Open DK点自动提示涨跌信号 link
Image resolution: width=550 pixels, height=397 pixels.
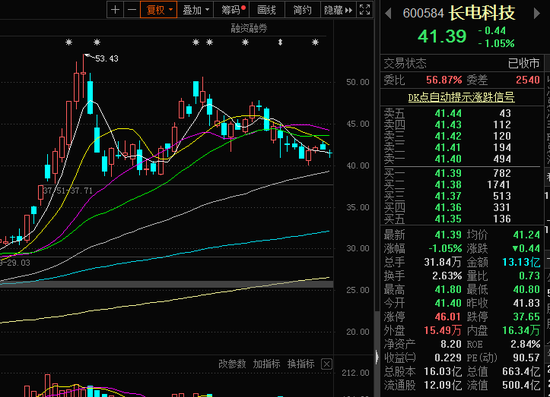click(461, 97)
